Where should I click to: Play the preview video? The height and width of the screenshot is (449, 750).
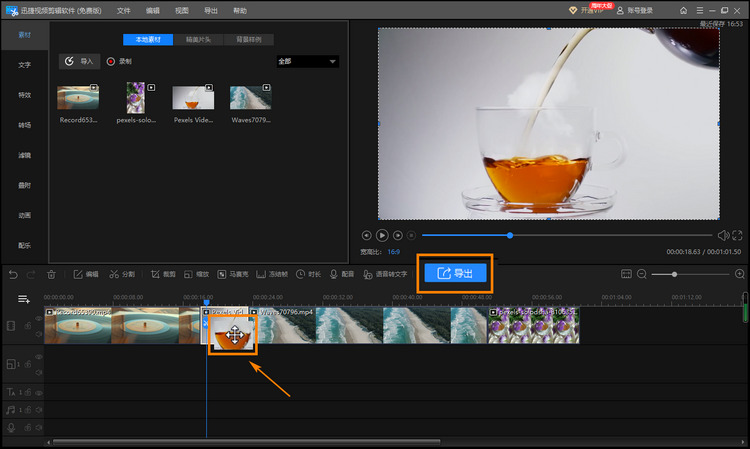tap(382, 235)
